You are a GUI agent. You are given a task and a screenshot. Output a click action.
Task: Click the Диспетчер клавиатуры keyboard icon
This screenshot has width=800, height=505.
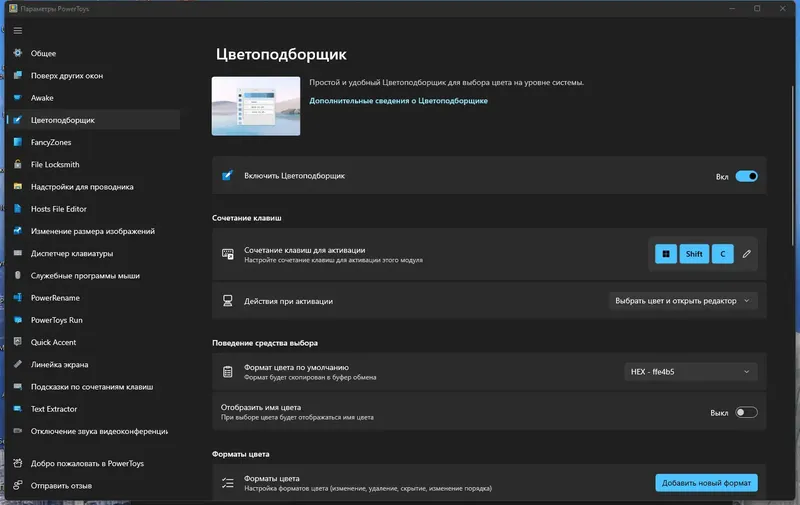[x=18, y=253]
